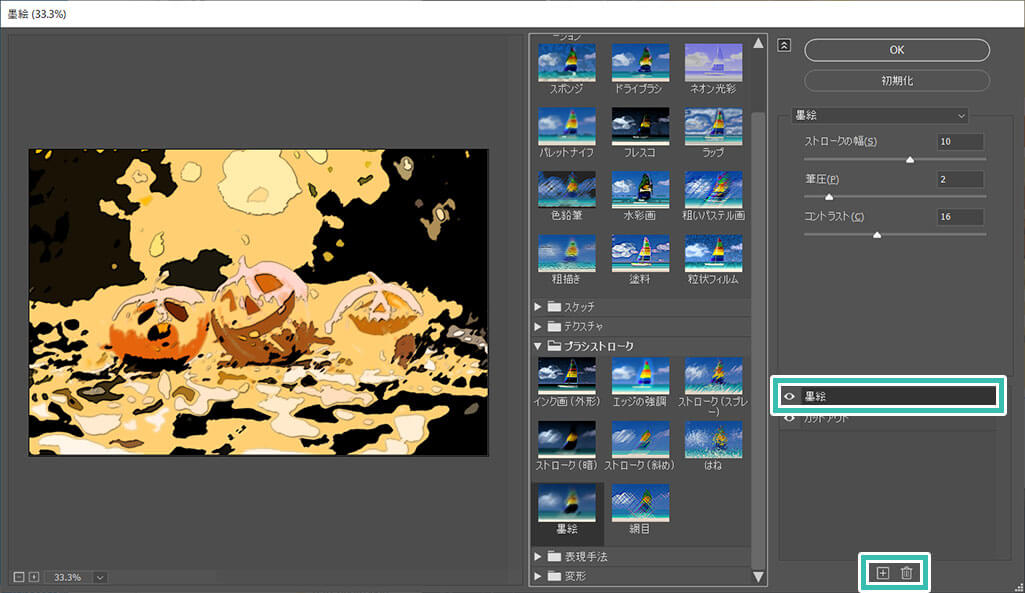1025x593 pixels.
Task: Toggle visibility of the カットアウト effect layer
Action: point(791,418)
